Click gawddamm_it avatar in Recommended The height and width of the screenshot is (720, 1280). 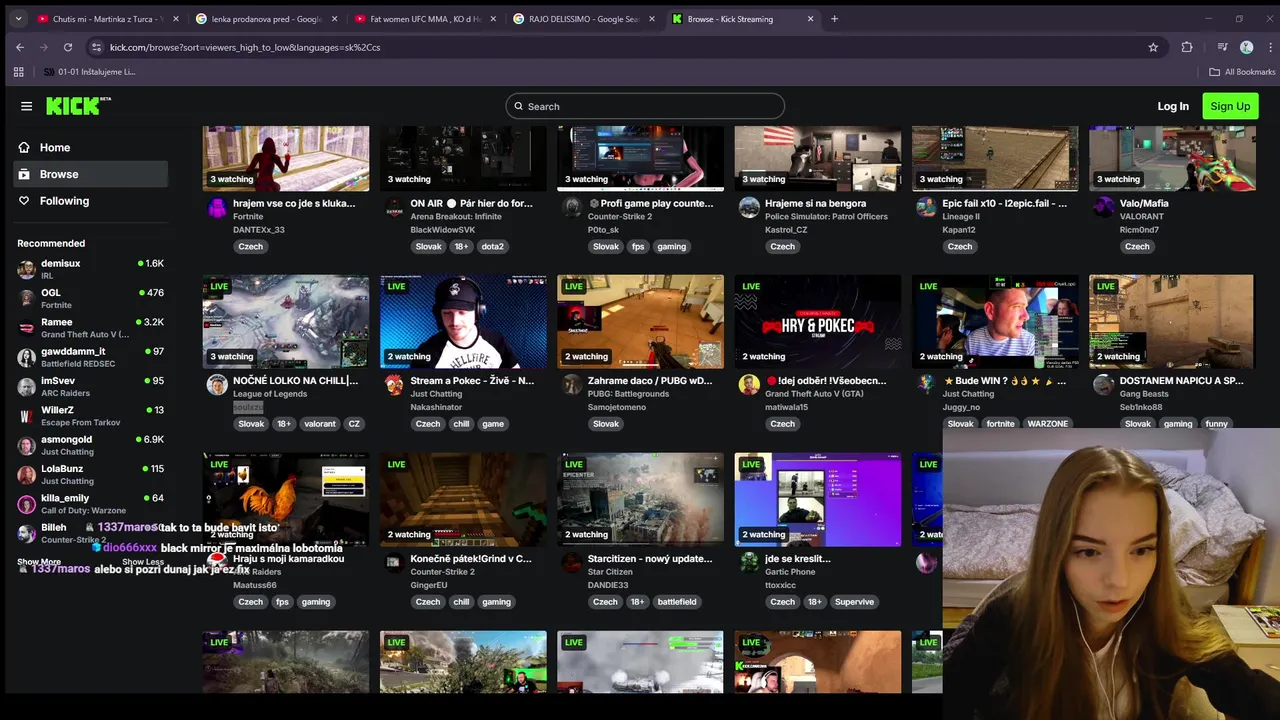click(x=27, y=357)
